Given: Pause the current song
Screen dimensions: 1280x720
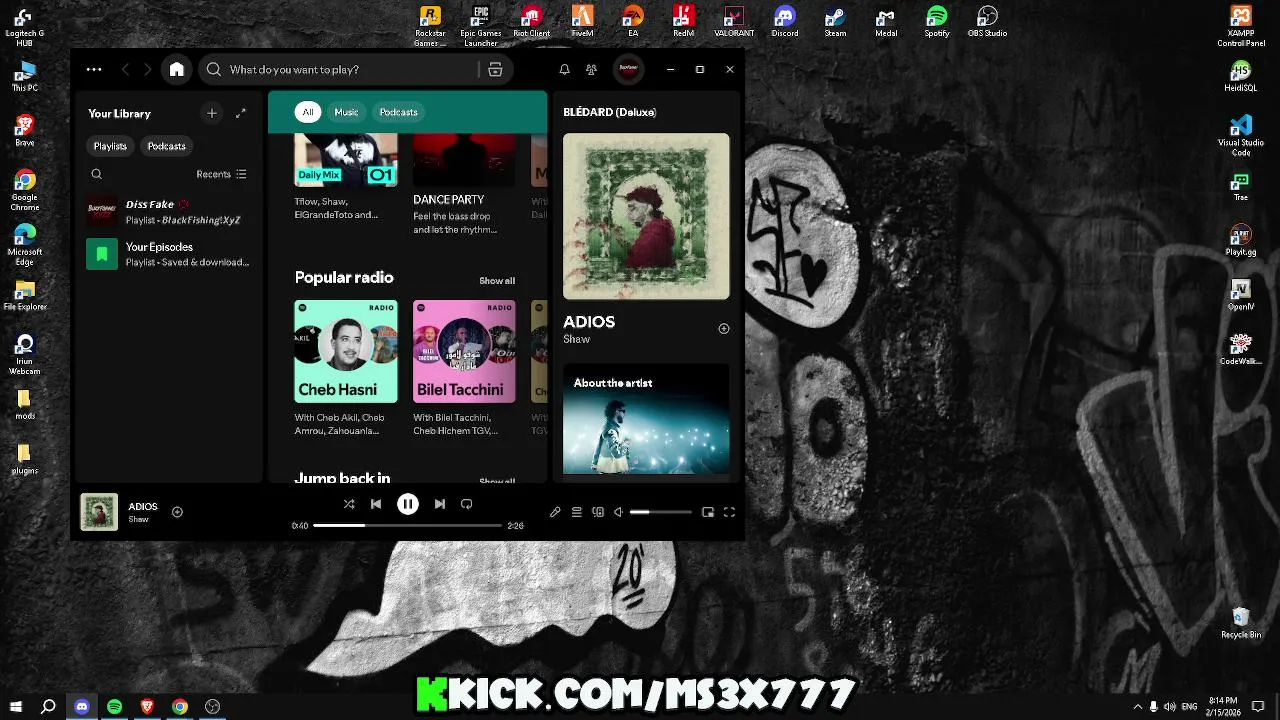Looking at the screenshot, I should 408,505.
